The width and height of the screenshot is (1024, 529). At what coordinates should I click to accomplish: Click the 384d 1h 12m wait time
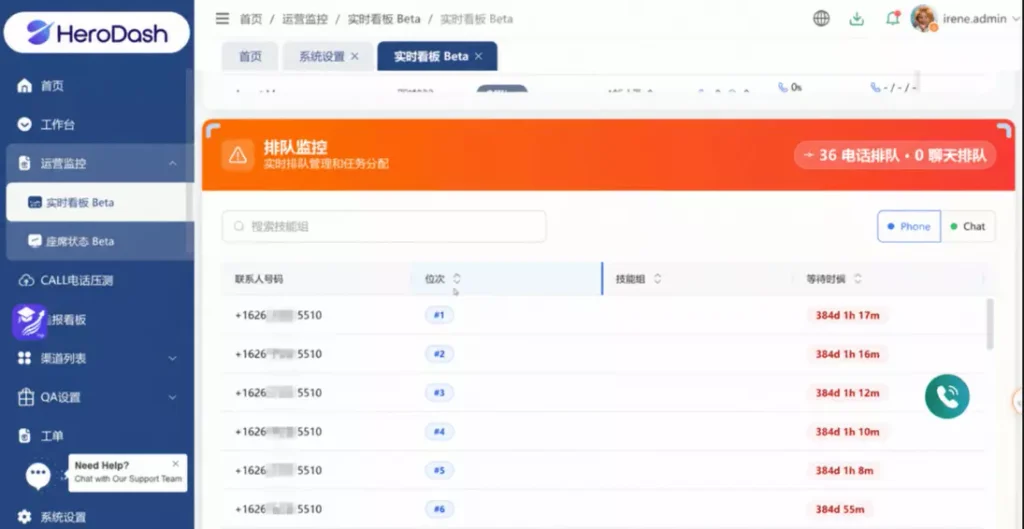pyautogui.click(x=847, y=393)
